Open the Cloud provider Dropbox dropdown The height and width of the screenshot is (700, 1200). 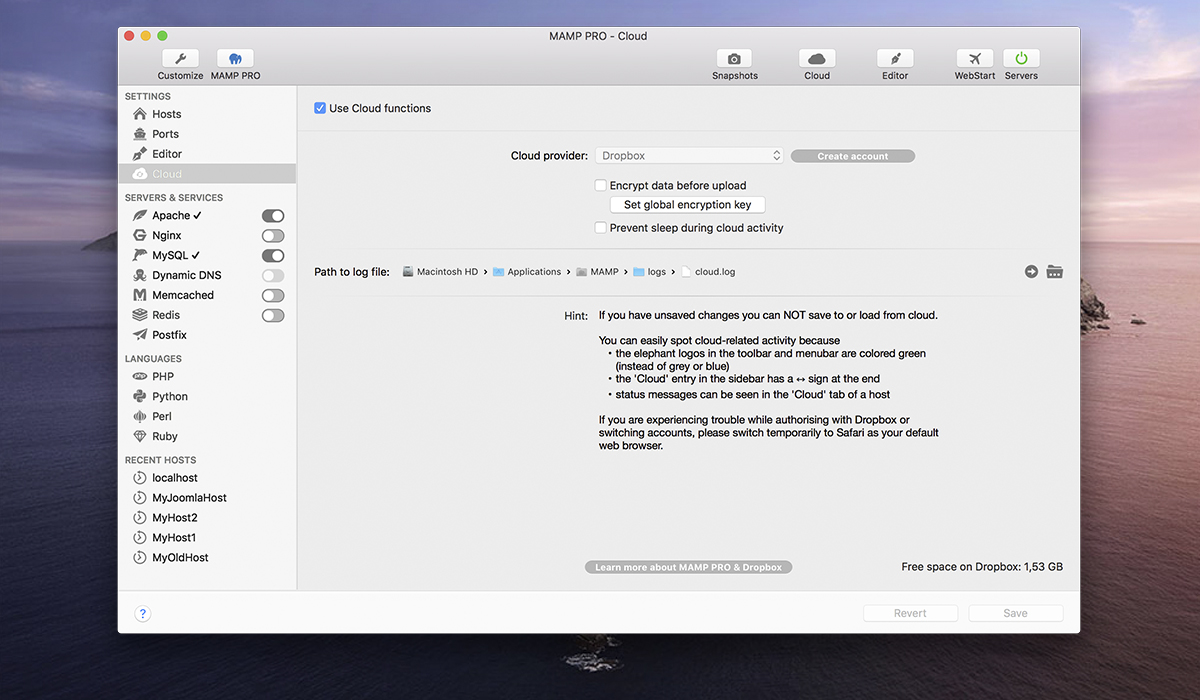pyautogui.click(x=689, y=156)
